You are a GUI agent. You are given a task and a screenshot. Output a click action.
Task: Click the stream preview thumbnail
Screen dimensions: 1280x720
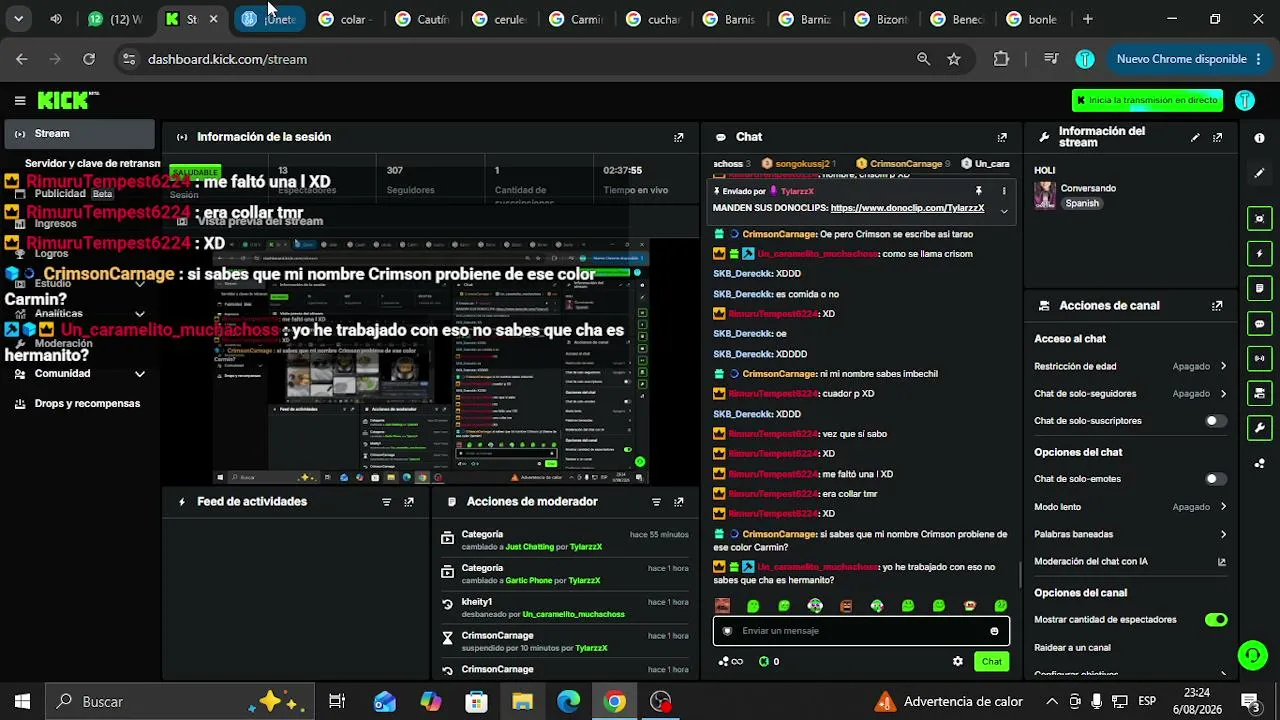click(x=431, y=362)
